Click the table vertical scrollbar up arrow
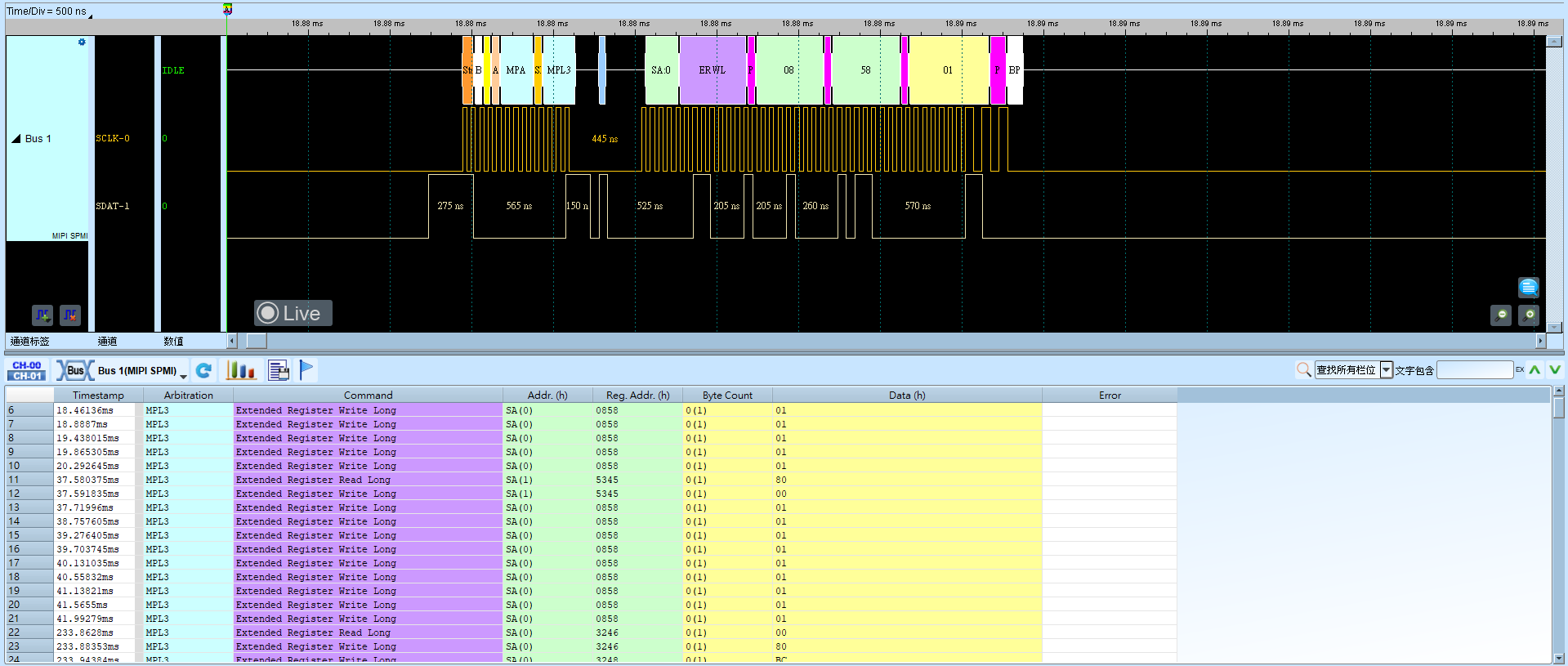This screenshot has height=666, width=1568. tap(1559, 392)
